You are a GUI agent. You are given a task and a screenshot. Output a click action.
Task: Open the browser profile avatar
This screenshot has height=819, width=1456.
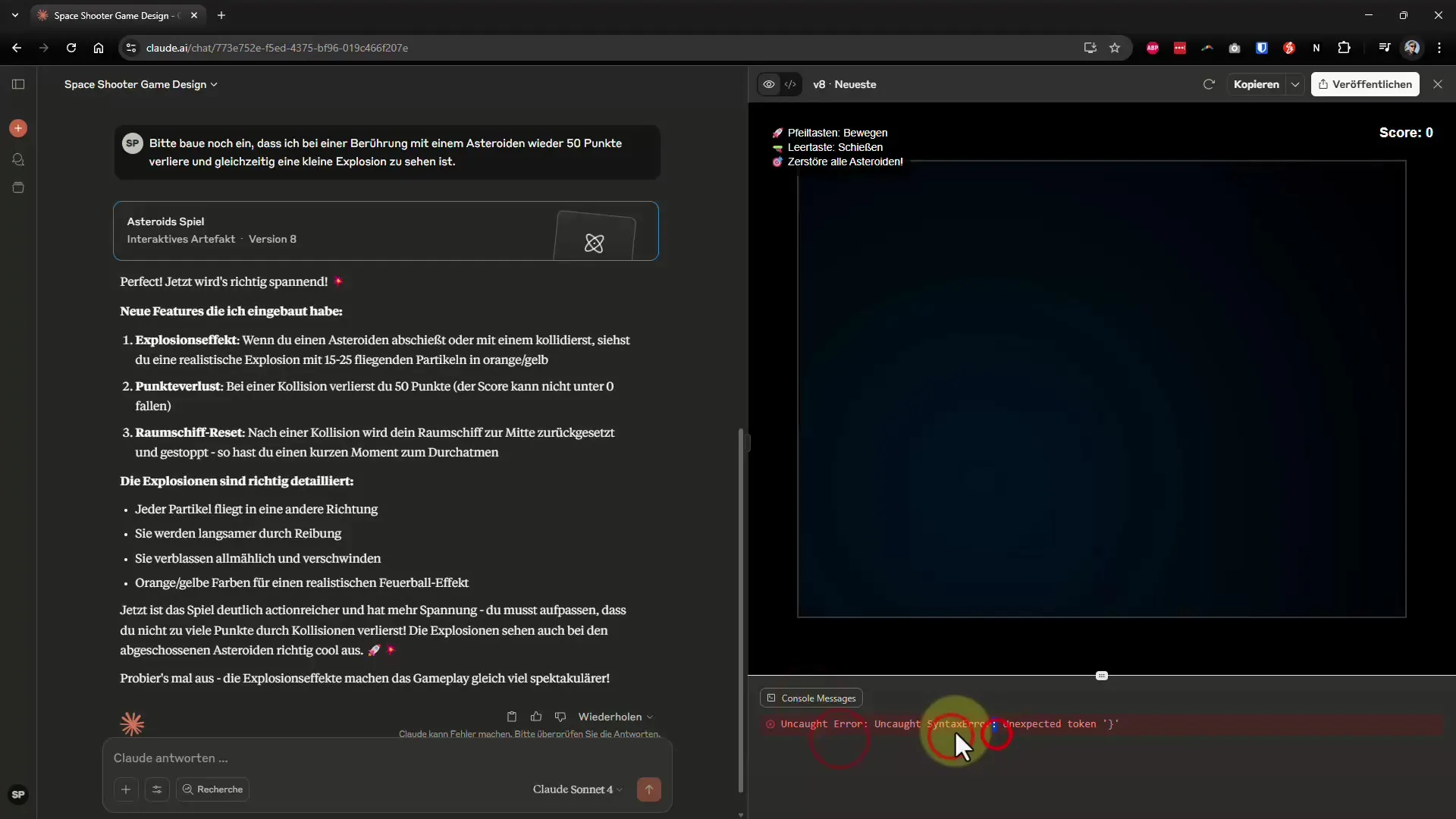pos(1412,48)
